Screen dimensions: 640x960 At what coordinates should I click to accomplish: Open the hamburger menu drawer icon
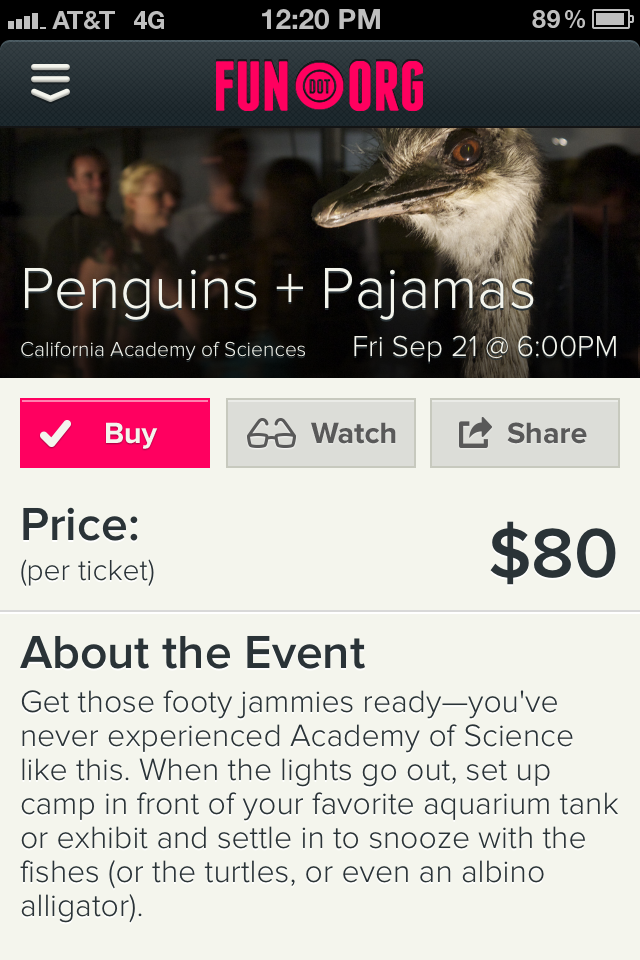50,82
